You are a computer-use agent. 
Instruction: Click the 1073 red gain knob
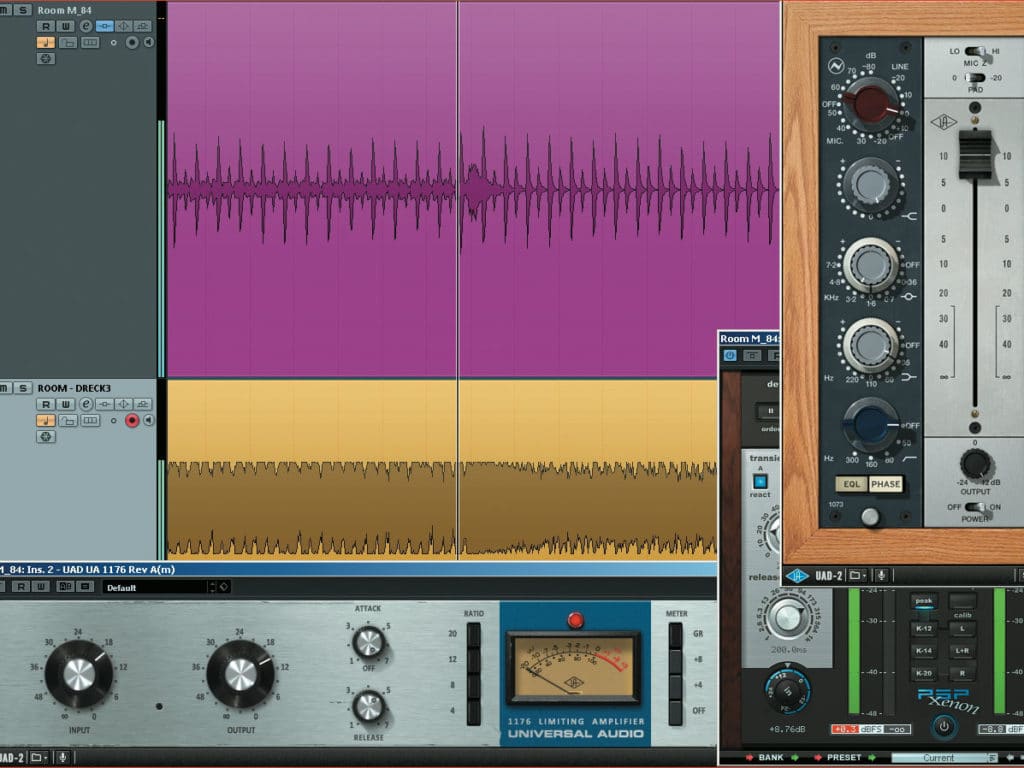[x=871, y=104]
